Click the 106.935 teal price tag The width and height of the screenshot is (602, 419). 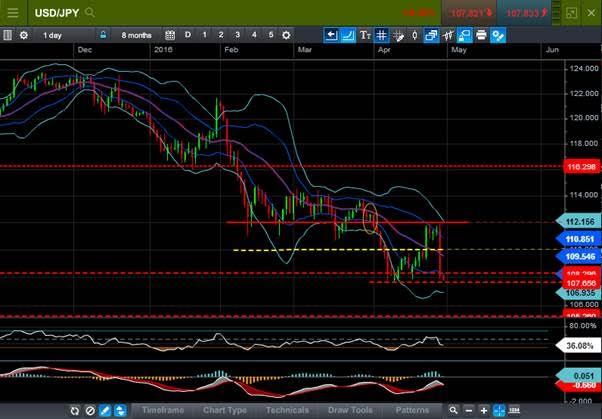pyautogui.click(x=579, y=293)
